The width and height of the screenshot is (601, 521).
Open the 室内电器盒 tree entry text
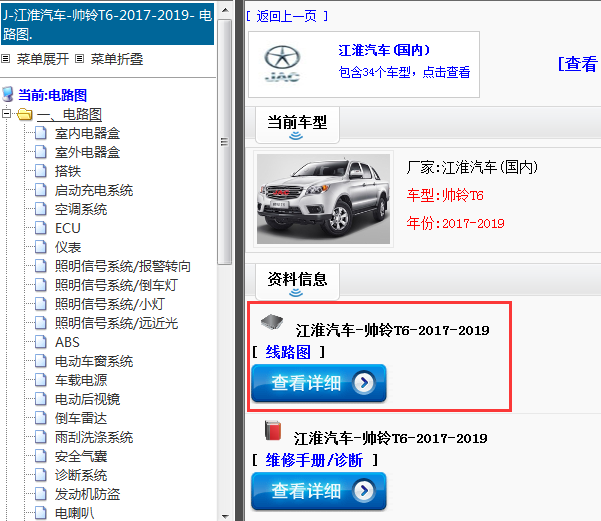point(87,133)
